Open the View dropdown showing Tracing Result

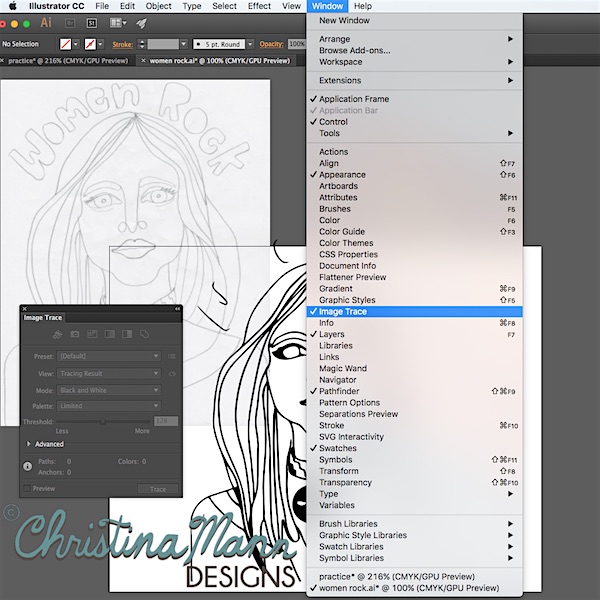tap(109, 373)
